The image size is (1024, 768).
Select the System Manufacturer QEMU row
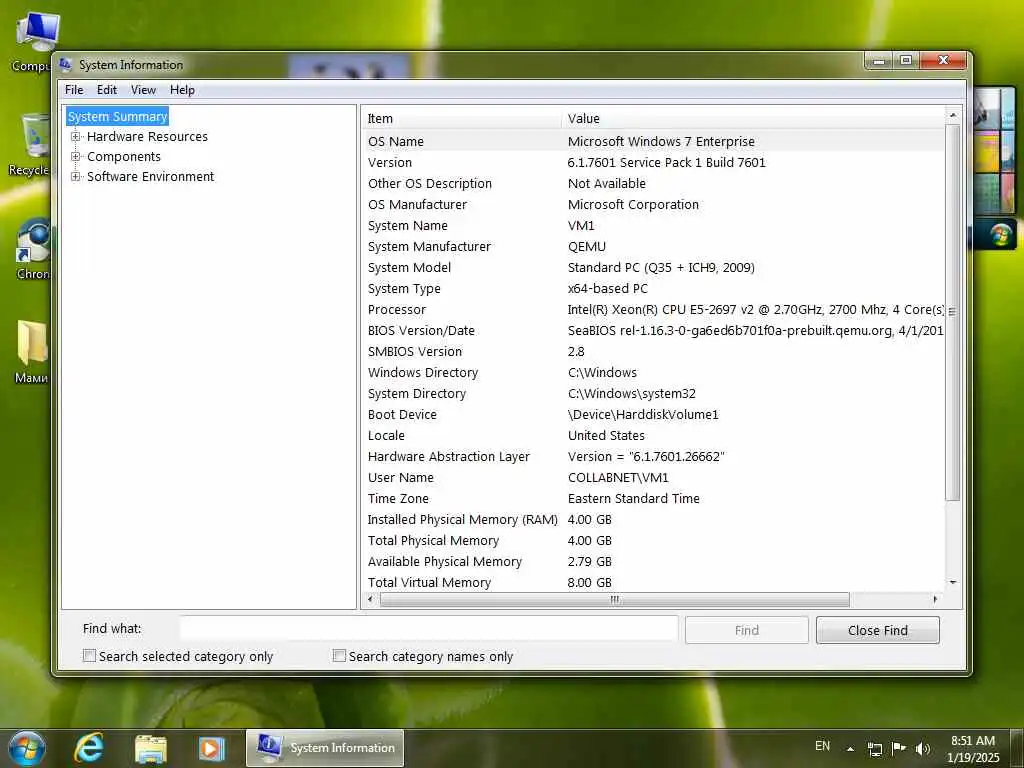653,246
